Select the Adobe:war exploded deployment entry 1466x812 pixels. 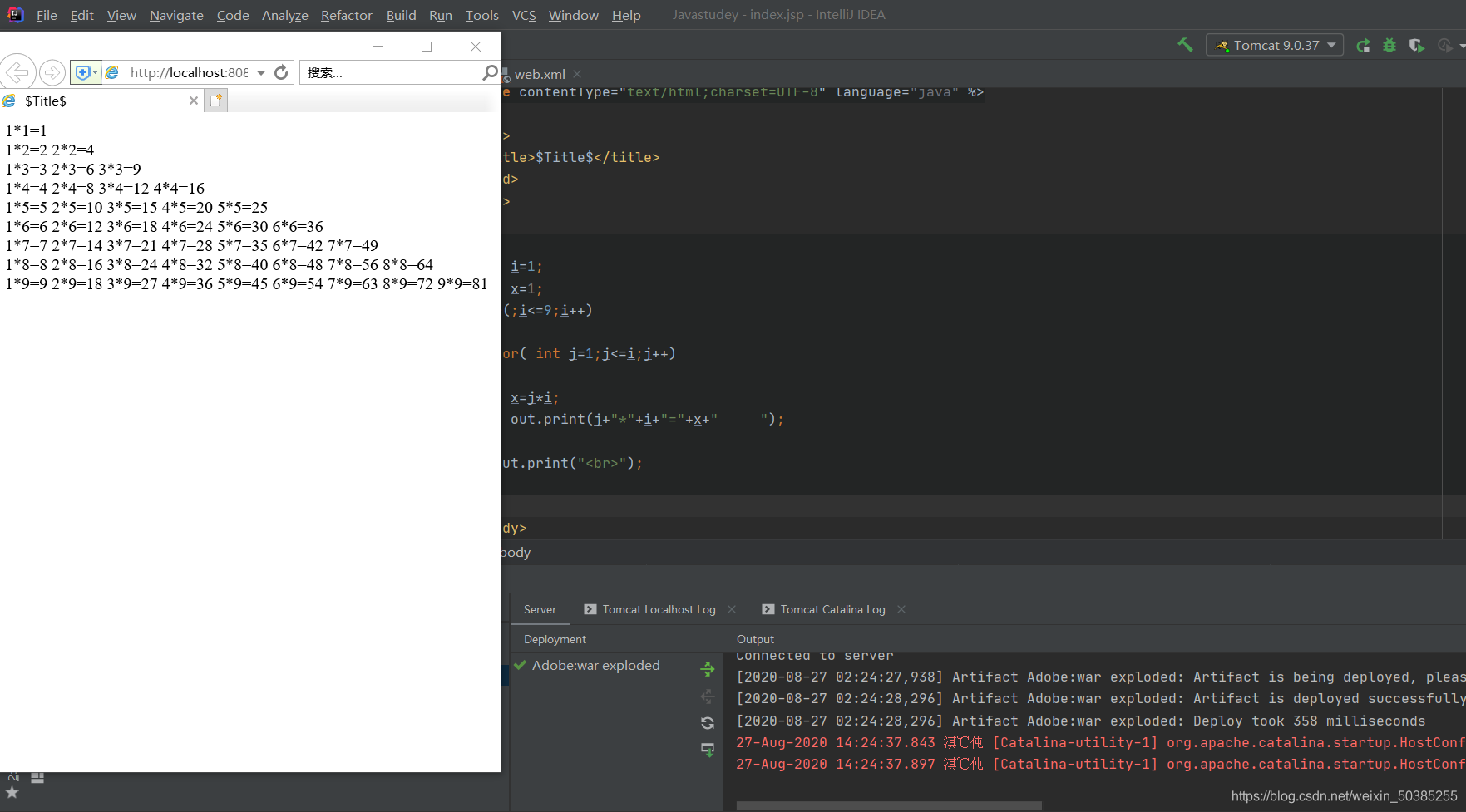point(596,665)
